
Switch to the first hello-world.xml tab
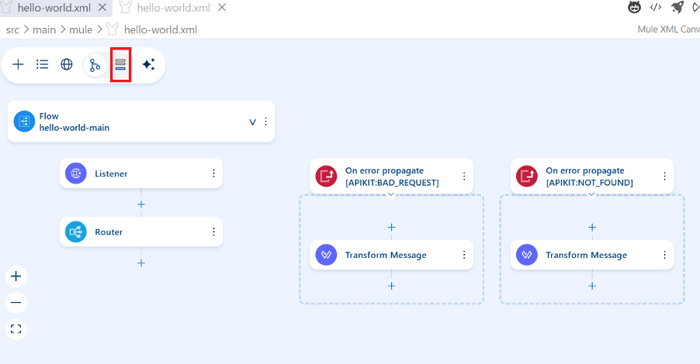pos(54,8)
